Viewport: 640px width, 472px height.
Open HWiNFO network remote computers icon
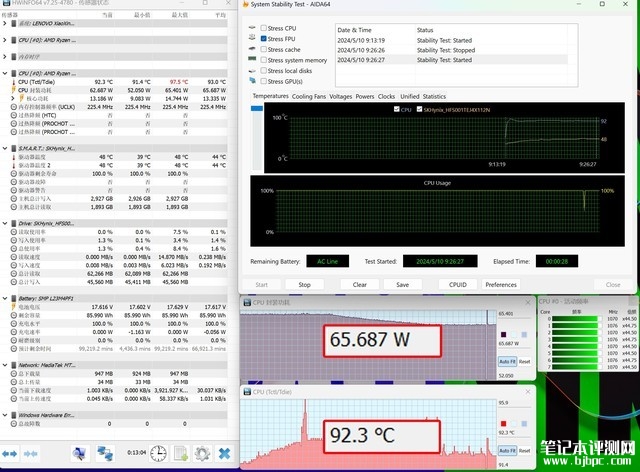[x=105, y=453]
